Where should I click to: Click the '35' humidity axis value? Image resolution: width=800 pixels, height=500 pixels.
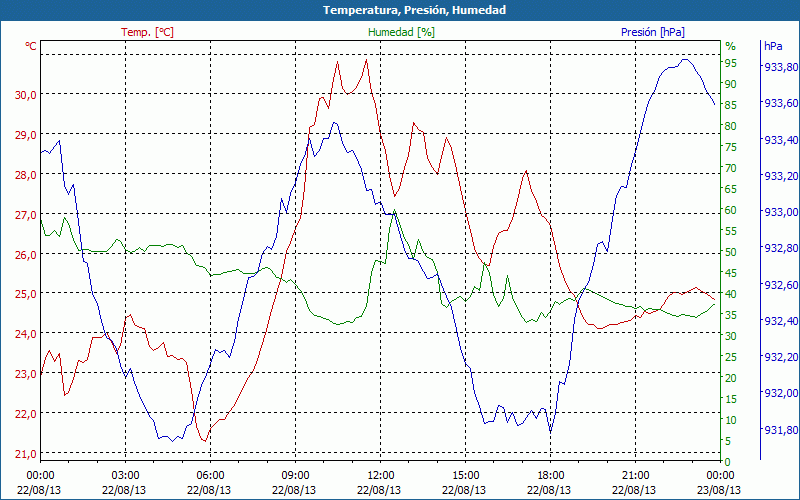point(731,315)
